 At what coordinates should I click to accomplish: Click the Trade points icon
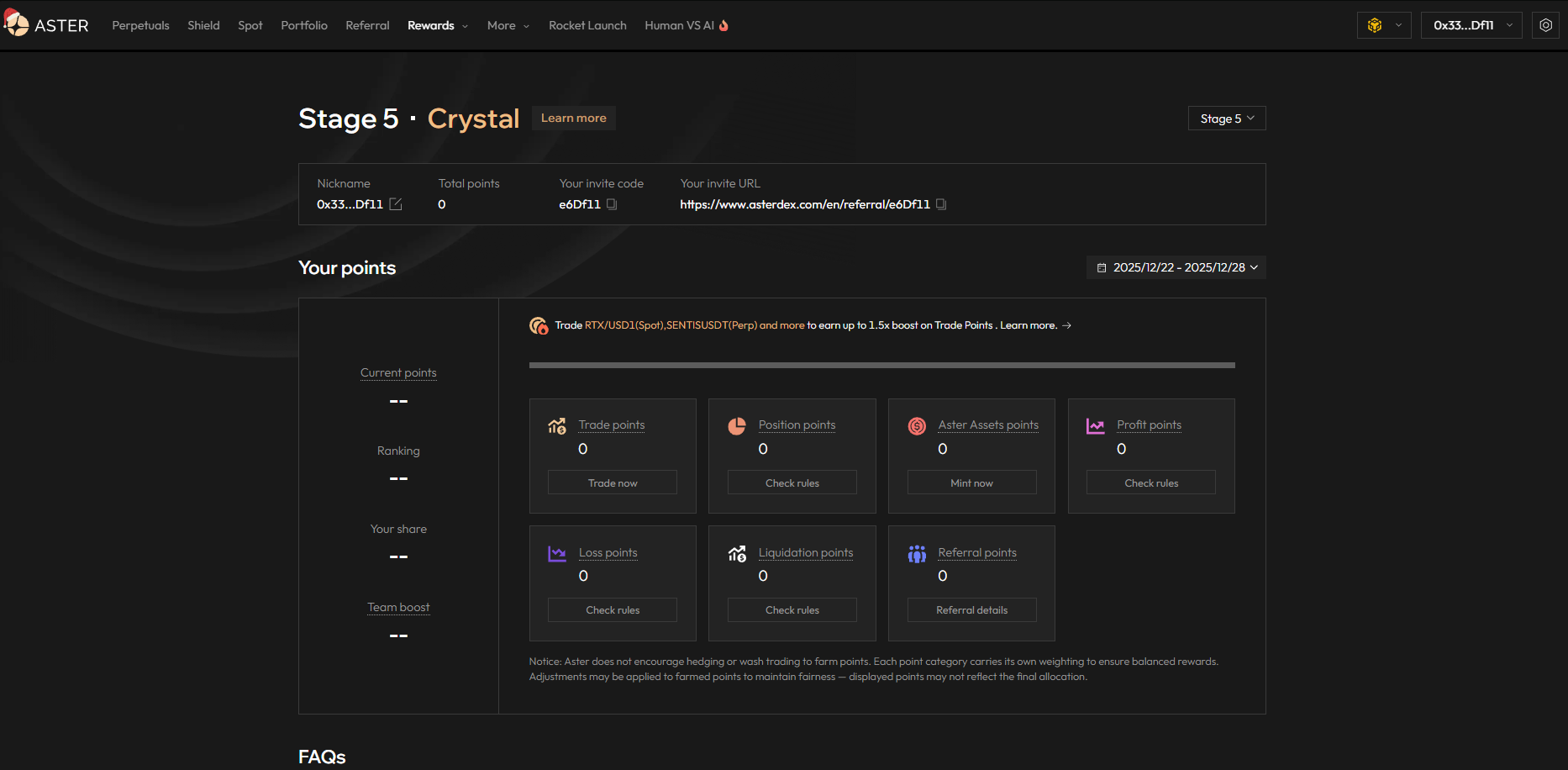point(557,426)
